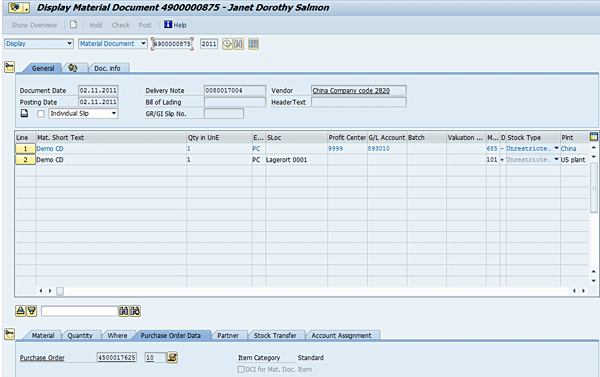Viewport: 600px width, 377px height.
Task: Switch to the Doc. info tab
Action: [x=107, y=68]
